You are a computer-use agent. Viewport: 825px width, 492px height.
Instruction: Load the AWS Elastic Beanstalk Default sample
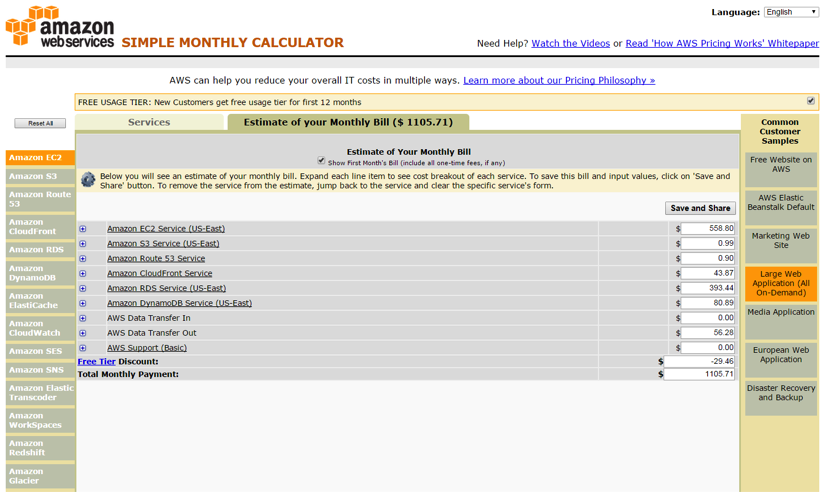click(781, 207)
